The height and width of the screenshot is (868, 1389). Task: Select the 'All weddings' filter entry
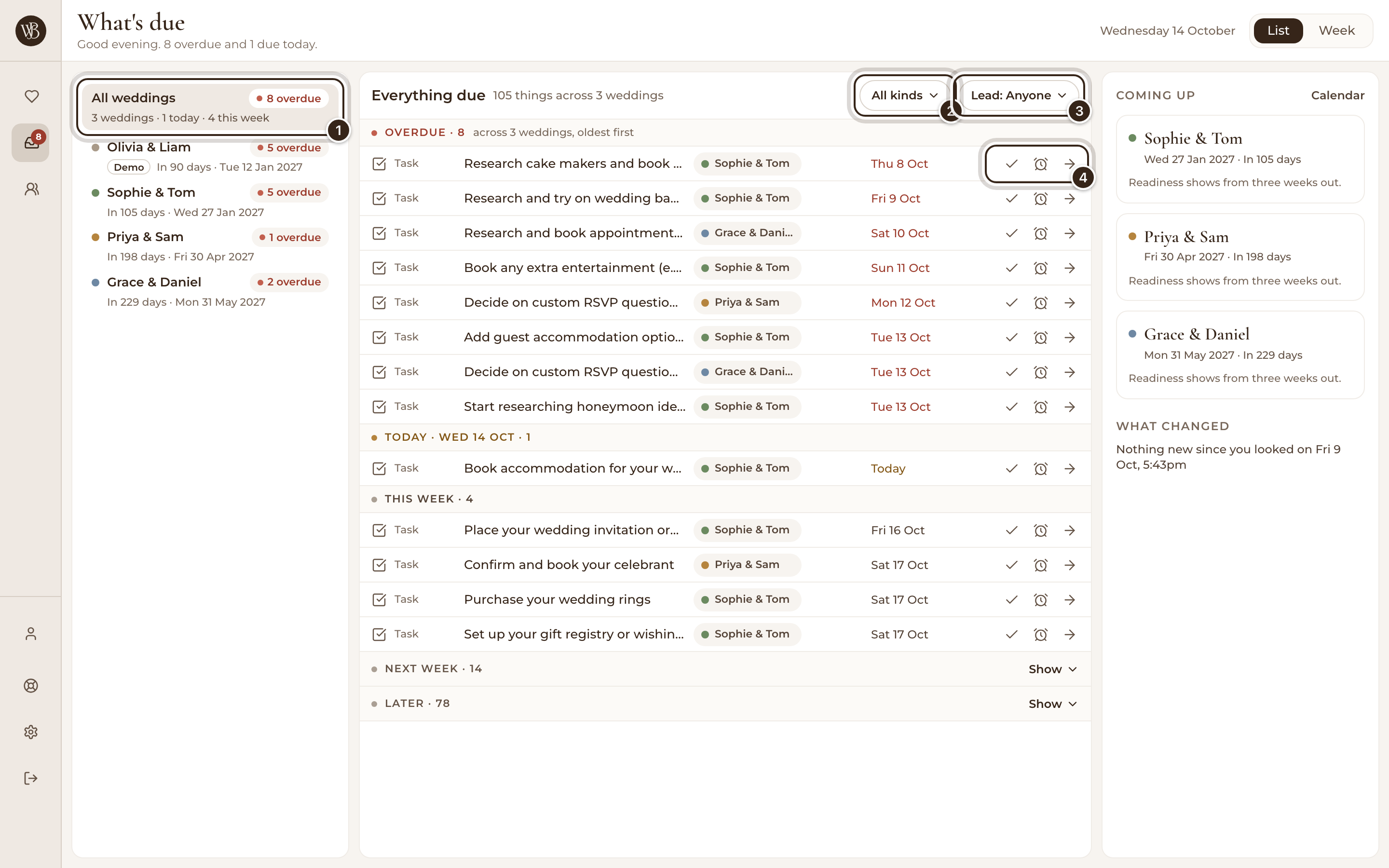click(x=210, y=108)
